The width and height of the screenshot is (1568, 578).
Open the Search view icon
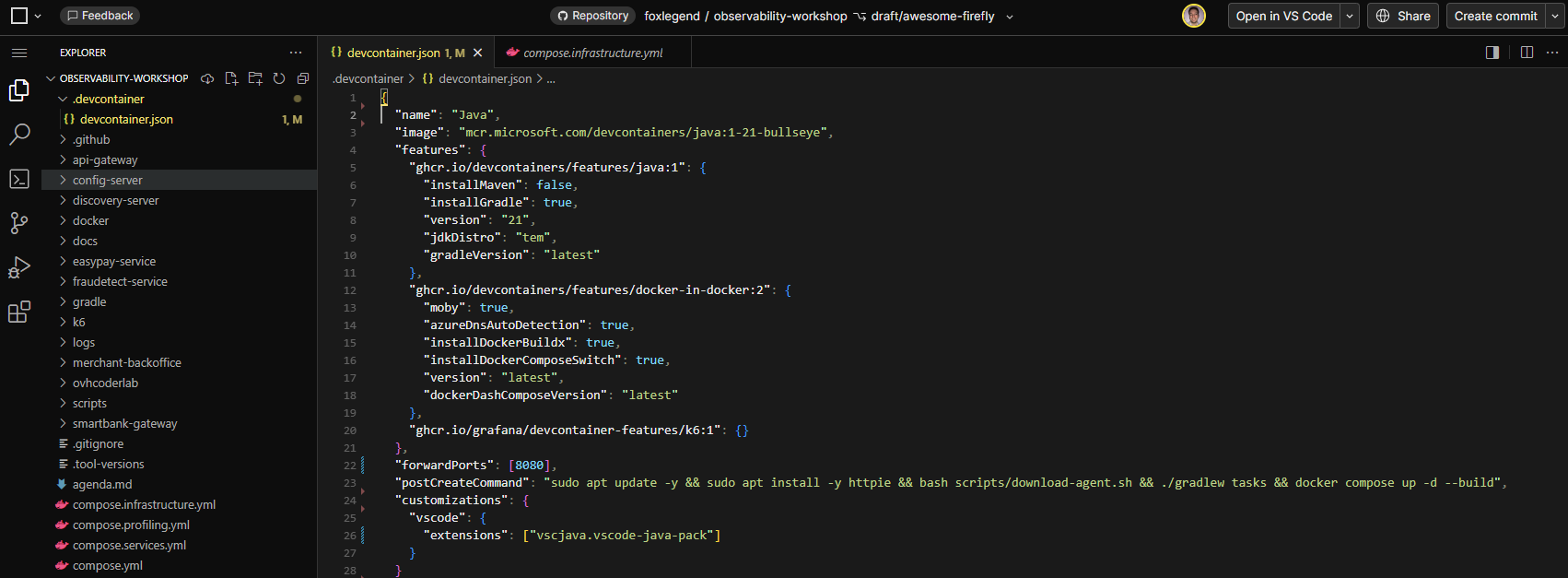(x=19, y=134)
